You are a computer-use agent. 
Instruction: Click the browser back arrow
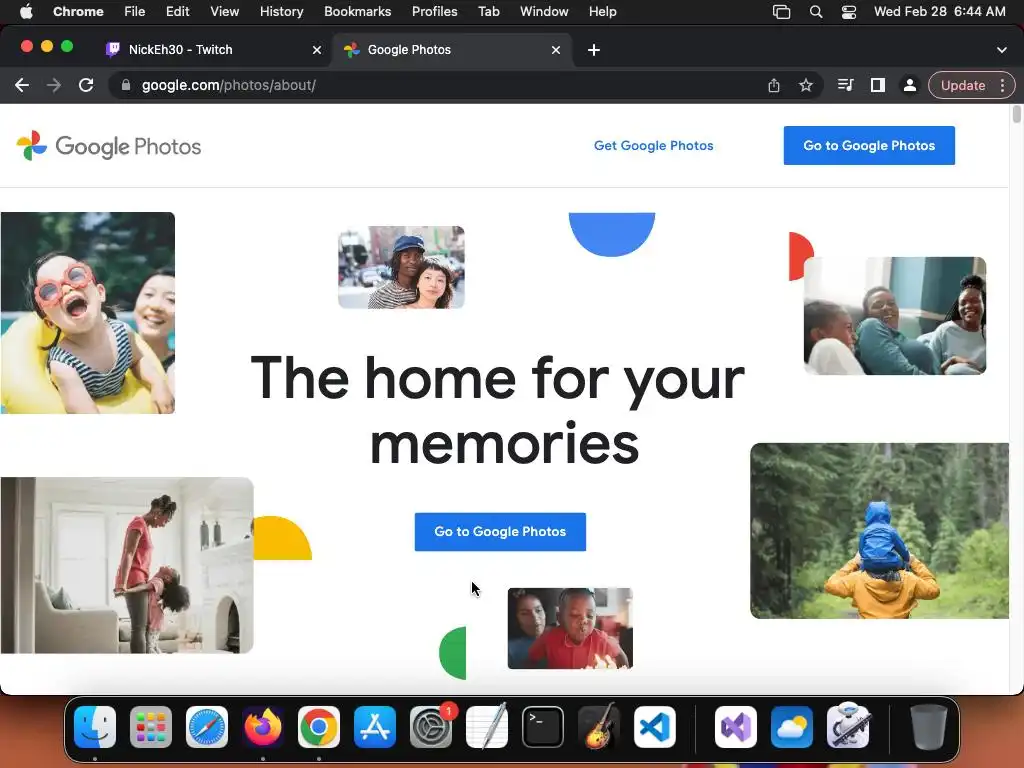(x=22, y=86)
